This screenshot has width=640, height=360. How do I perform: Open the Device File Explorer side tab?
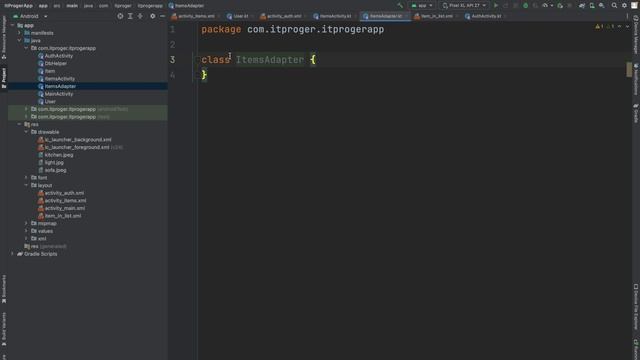636,307
